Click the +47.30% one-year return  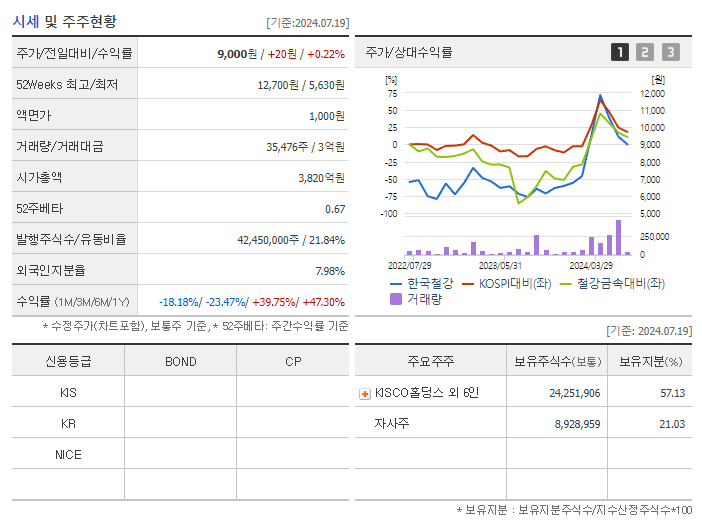pos(324,302)
